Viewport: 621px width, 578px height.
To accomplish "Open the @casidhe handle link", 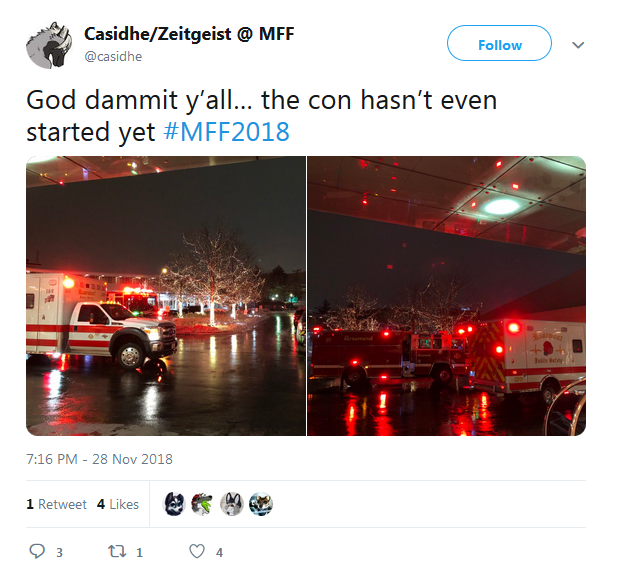I will point(113,56).
